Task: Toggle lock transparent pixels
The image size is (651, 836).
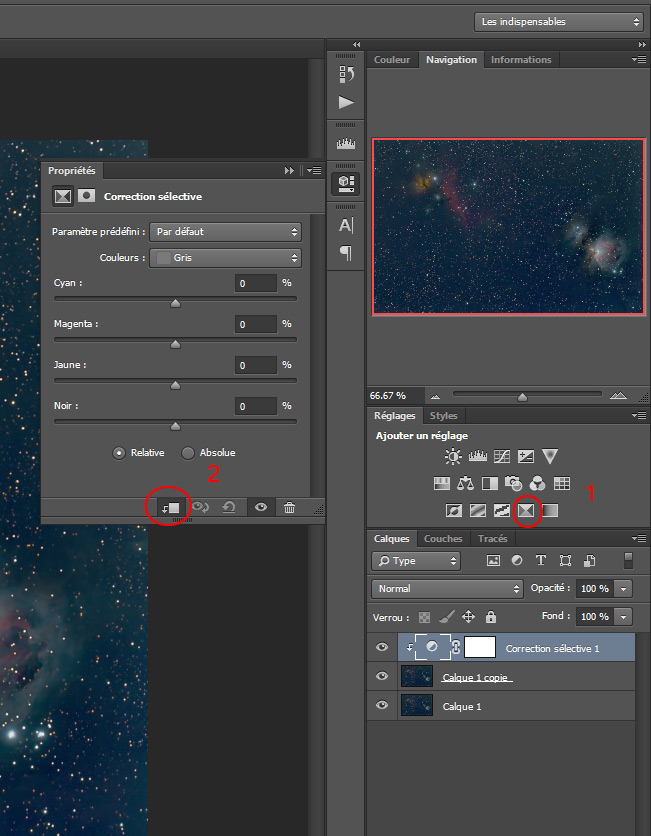Action: pyautogui.click(x=424, y=617)
